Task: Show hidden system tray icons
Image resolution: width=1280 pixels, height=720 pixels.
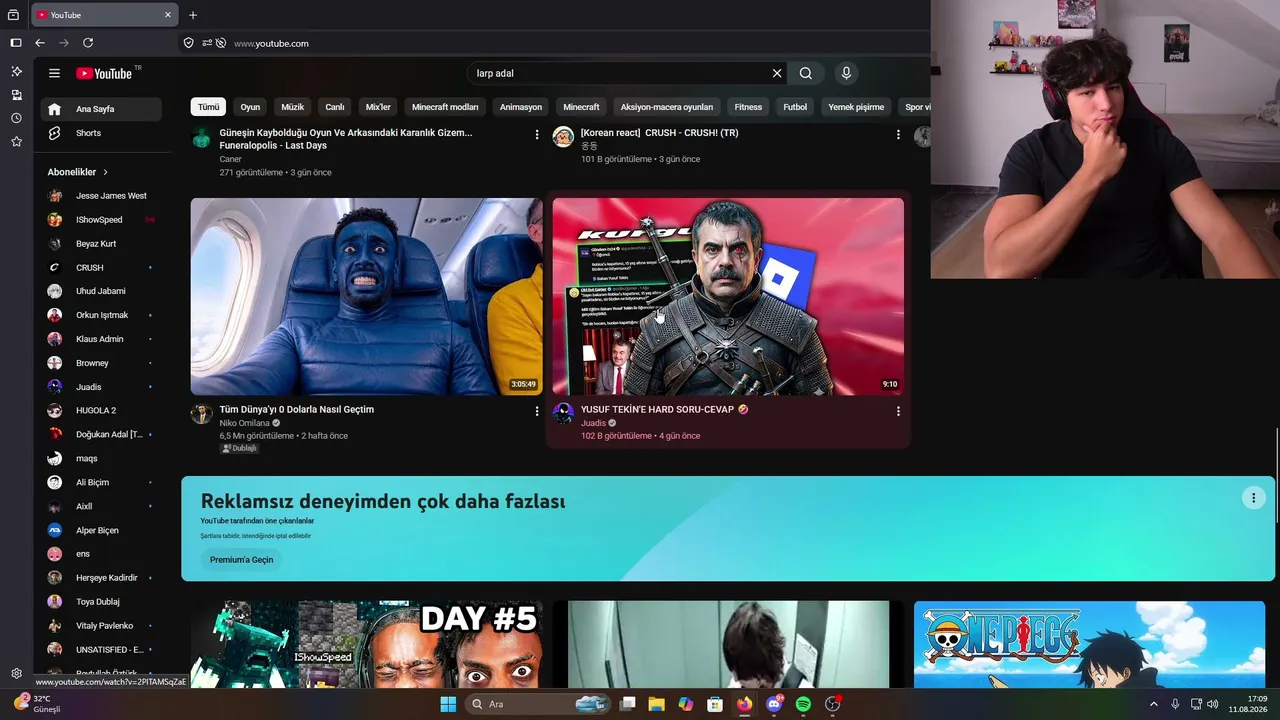Action: [1155, 704]
